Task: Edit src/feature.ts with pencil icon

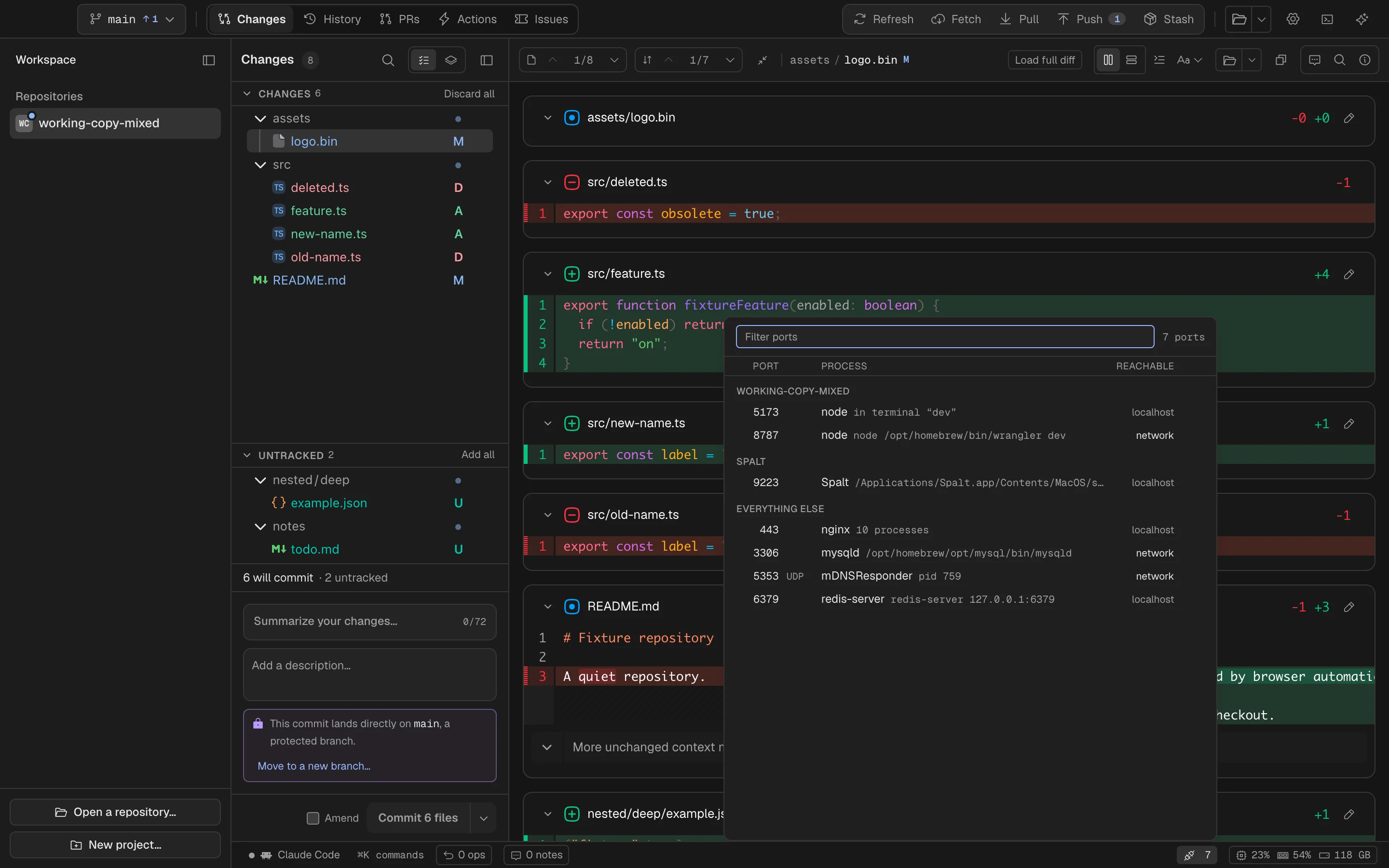Action: click(x=1349, y=274)
